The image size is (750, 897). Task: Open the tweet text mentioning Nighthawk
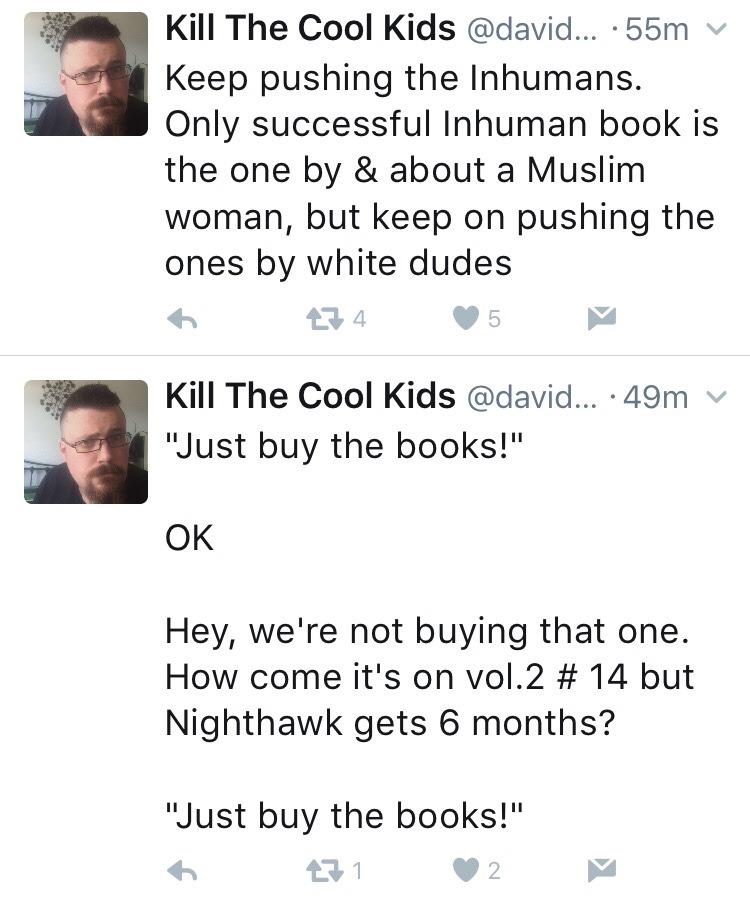[428, 677]
